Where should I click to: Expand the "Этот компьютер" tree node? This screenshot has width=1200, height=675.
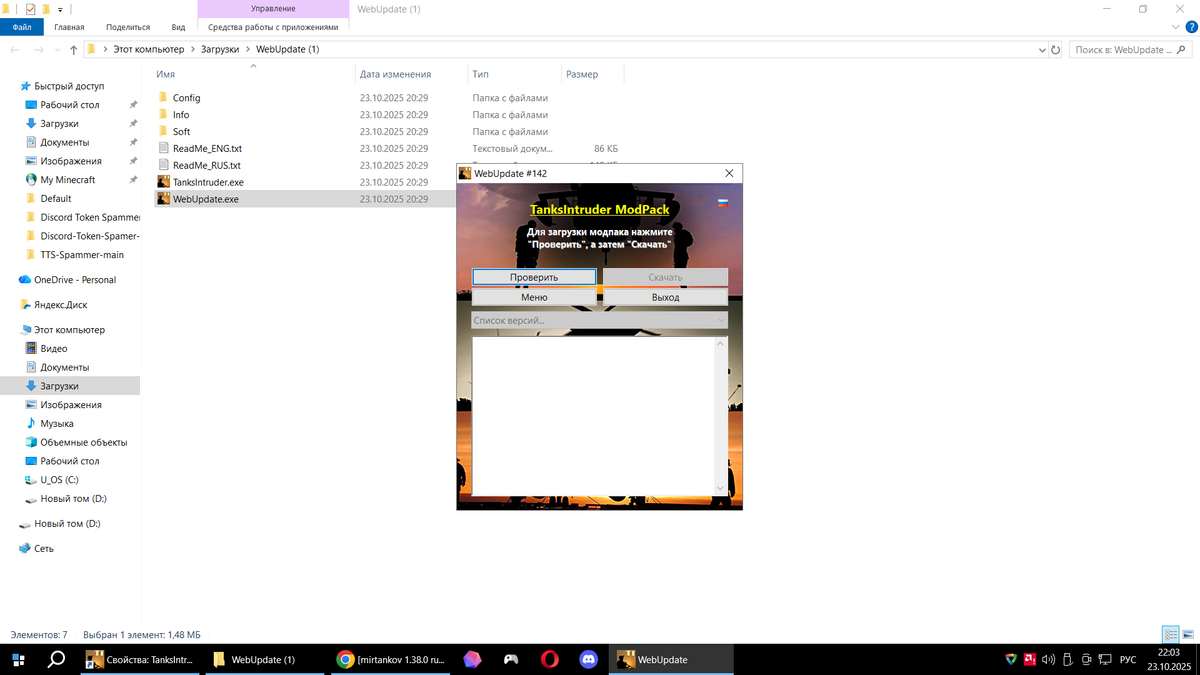12,330
